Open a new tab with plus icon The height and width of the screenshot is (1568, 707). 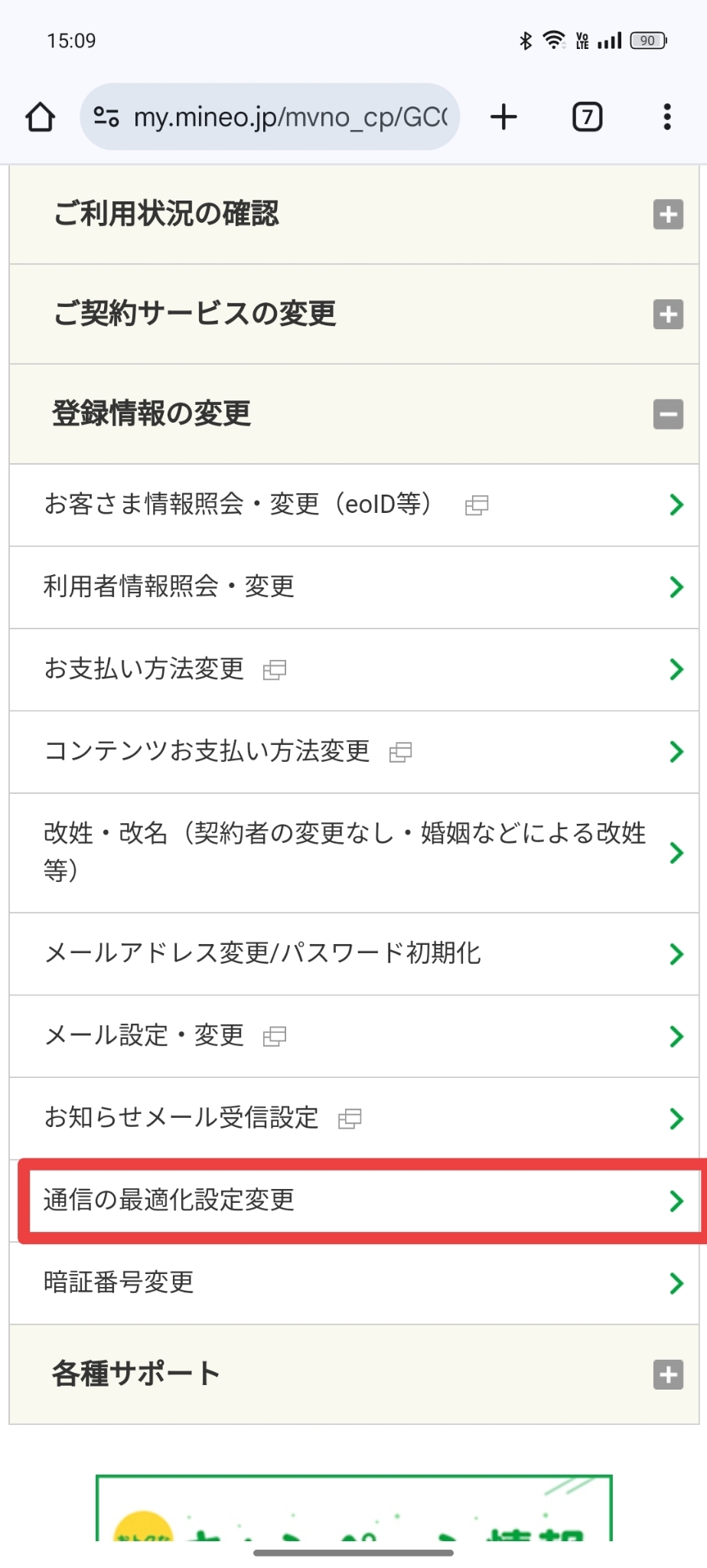503,117
